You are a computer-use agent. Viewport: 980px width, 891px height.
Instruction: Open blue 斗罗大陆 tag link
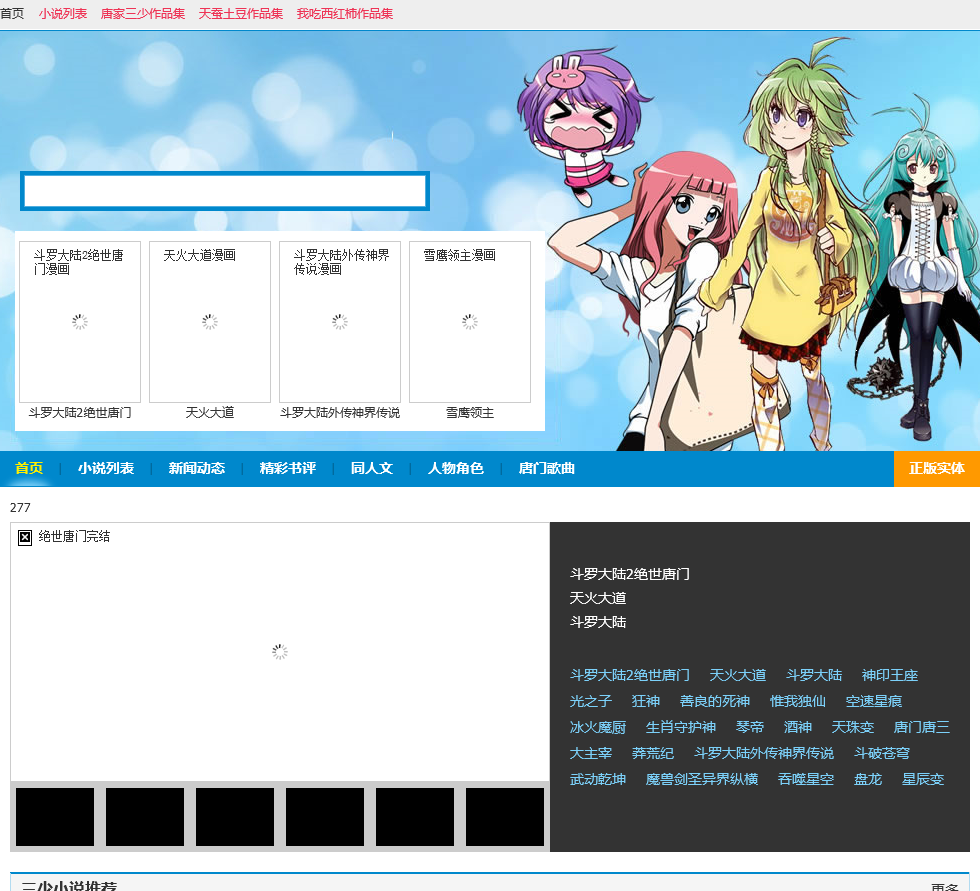point(814,675)
